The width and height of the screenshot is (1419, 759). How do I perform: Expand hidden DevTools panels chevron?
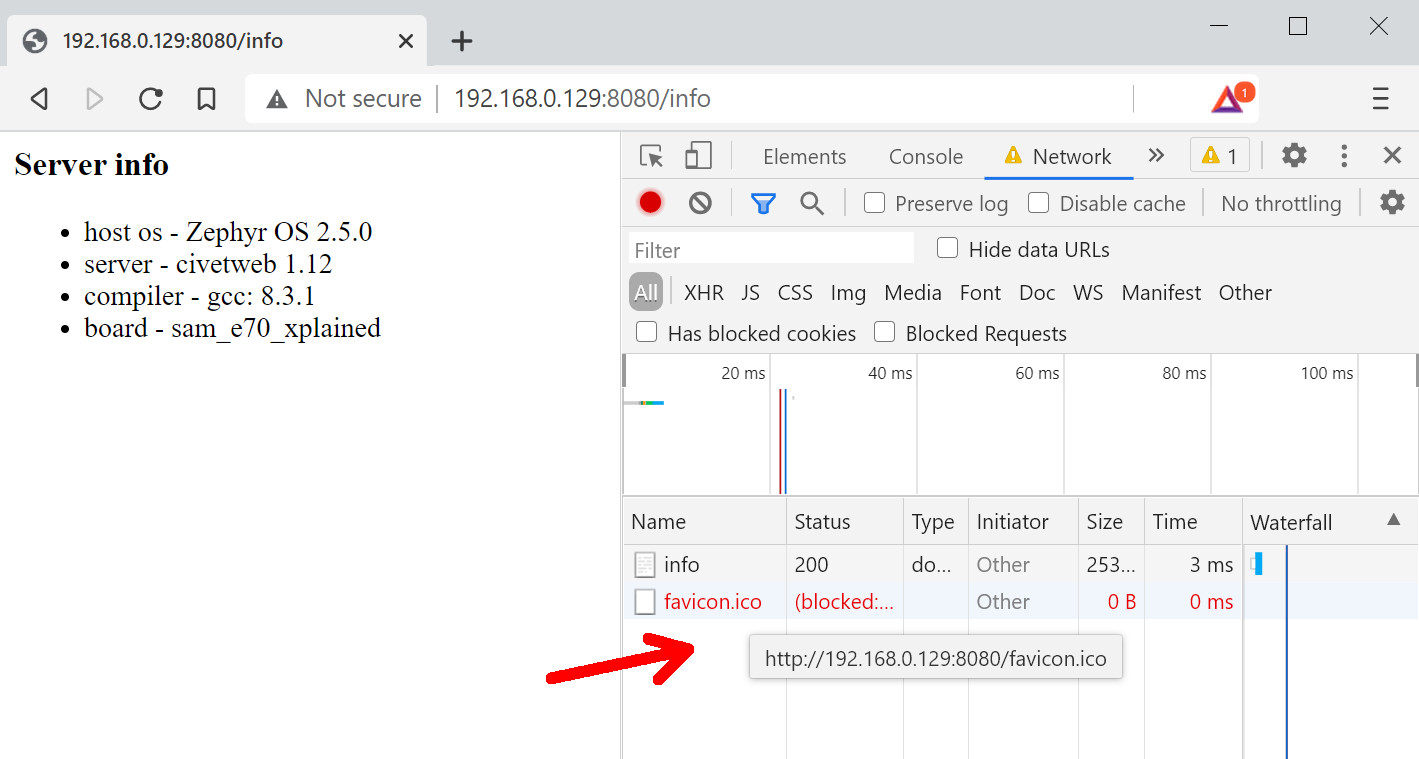(x=1156, y=155)
